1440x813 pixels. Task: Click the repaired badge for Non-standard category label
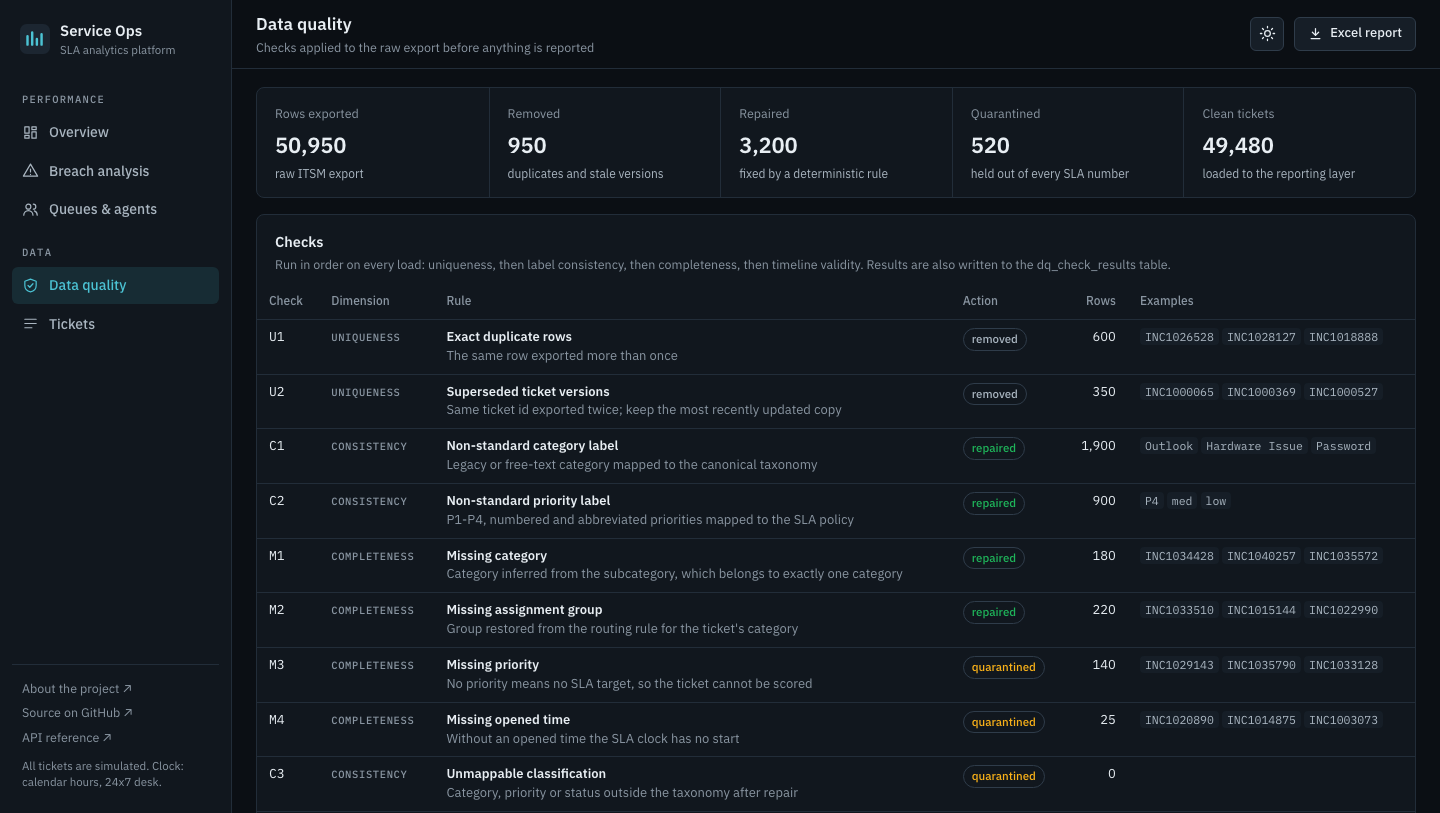(x=993, y=448)
